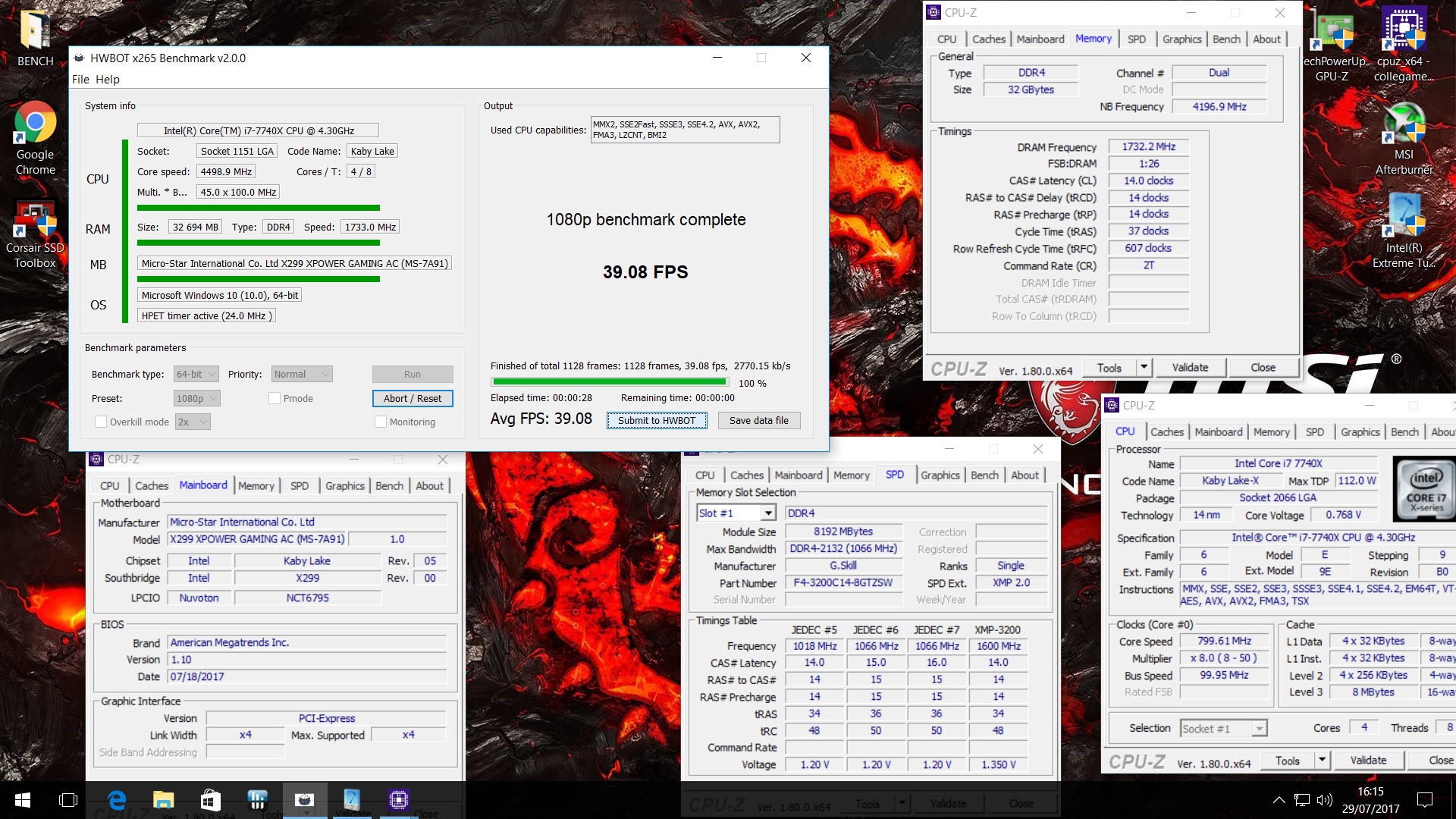
Task: Select Mainboard tab in CPU-Z CPU window
Action: 1219,432
